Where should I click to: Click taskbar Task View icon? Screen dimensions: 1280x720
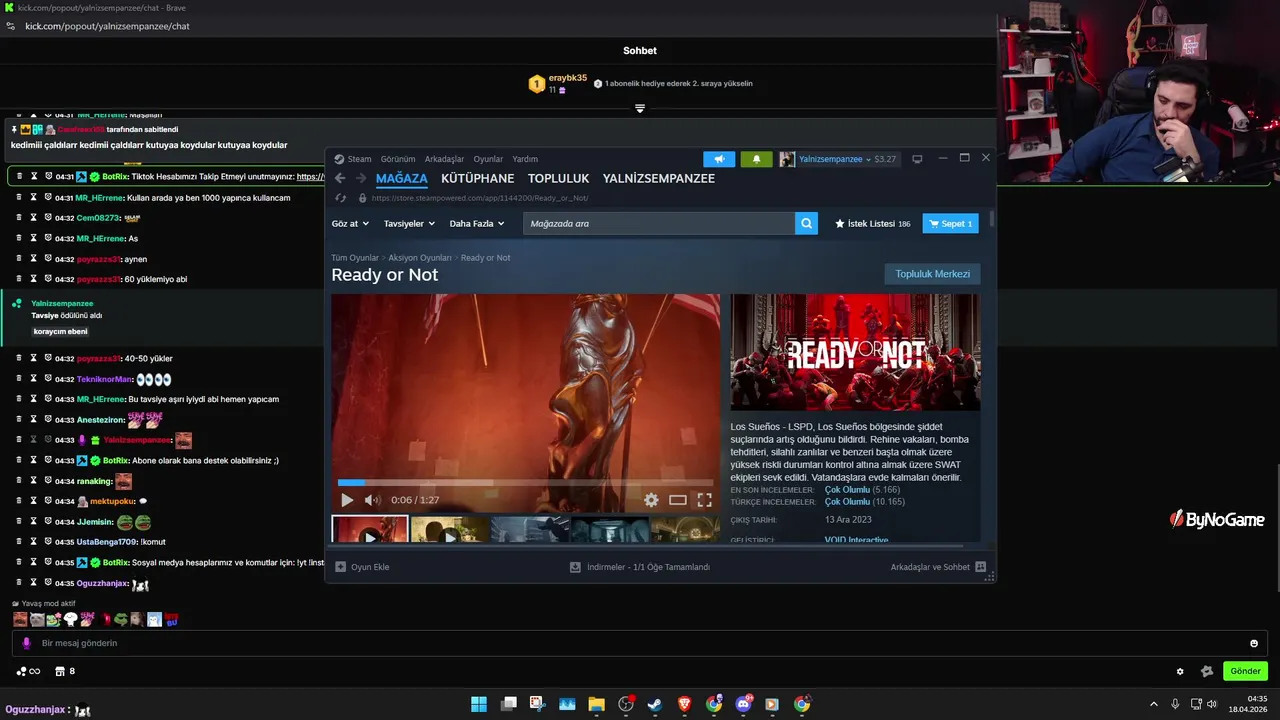pos(508,704)
